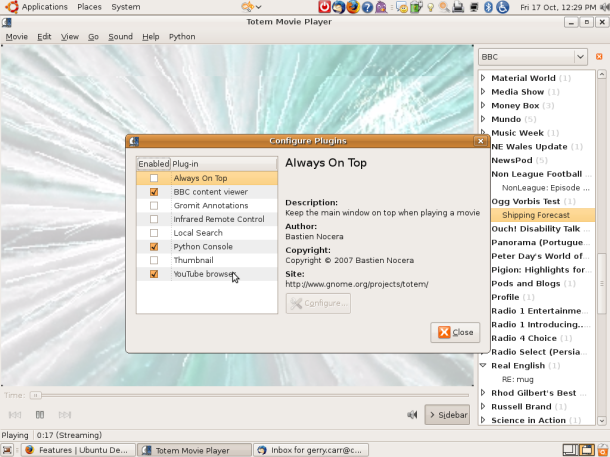The height and width of the screenshot is (457, 610).
Task: Open the Applications menu in top panel
Action: coord(44,7)
